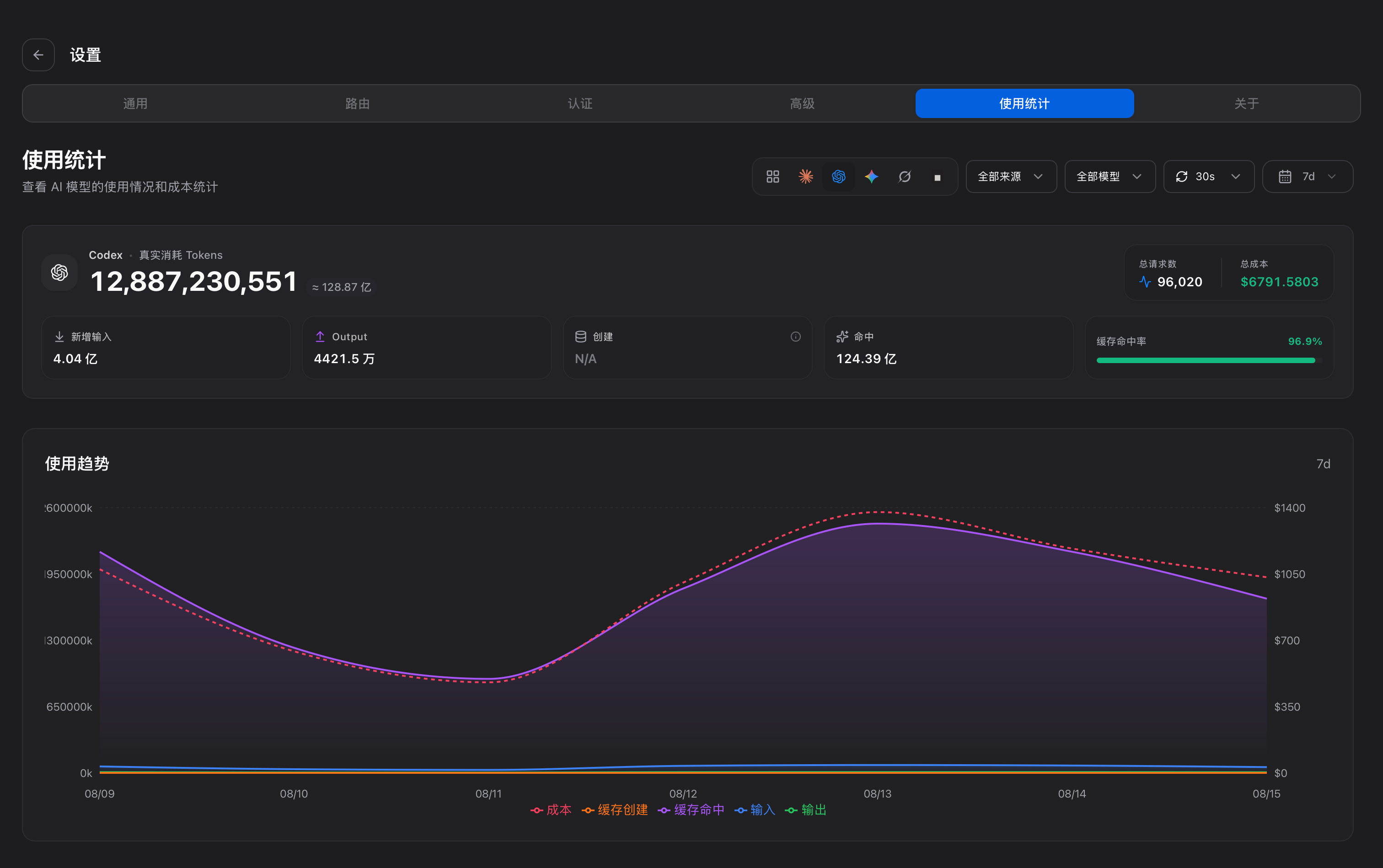
Task: Switch to the 关于 tab
Action: pos(1246,103)
